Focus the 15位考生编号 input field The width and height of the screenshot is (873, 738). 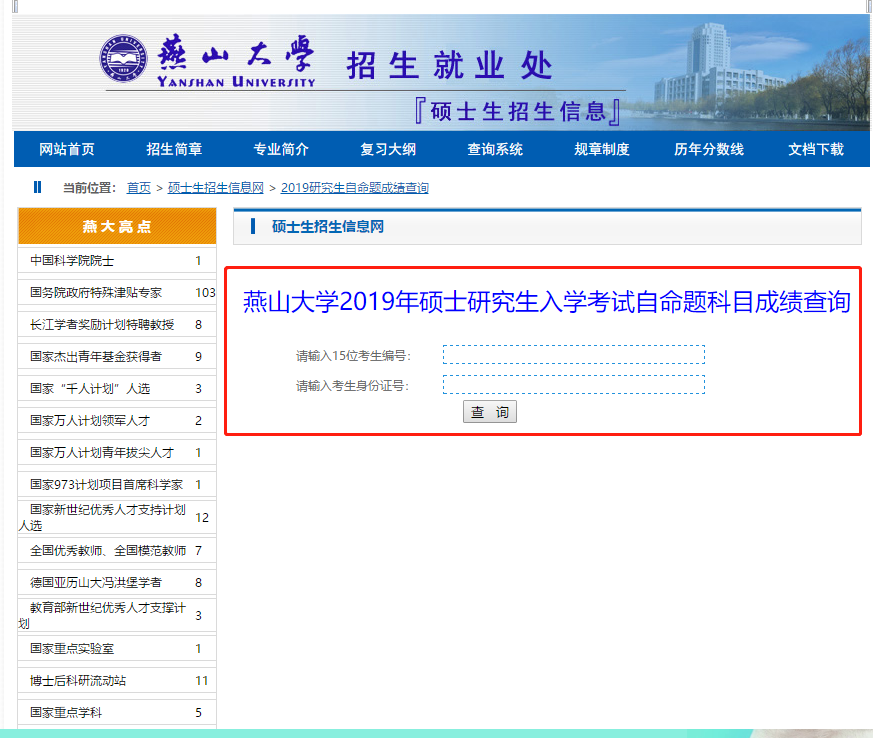[x=573, y=355]
